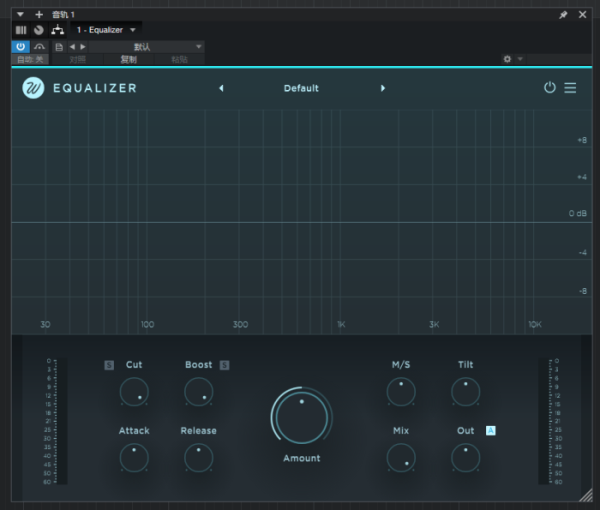The height and width of the screenshot is (510, 600).
Task: Click the output level meter
Action: [545, 421]
